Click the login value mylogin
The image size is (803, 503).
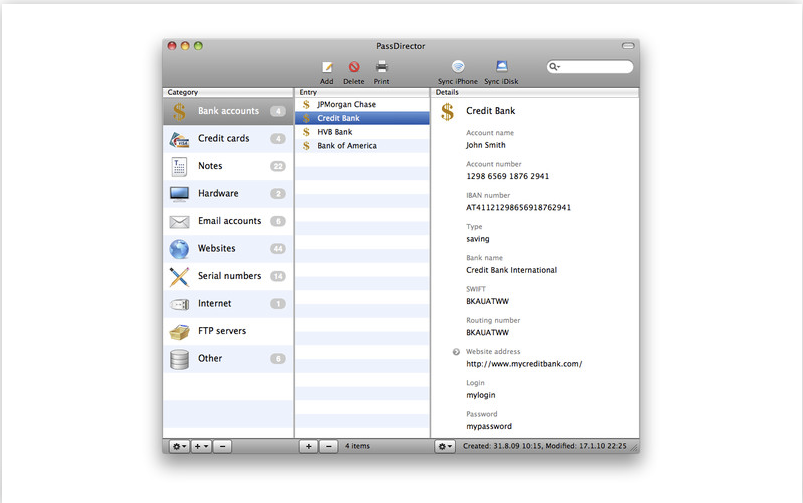[481, 395]
